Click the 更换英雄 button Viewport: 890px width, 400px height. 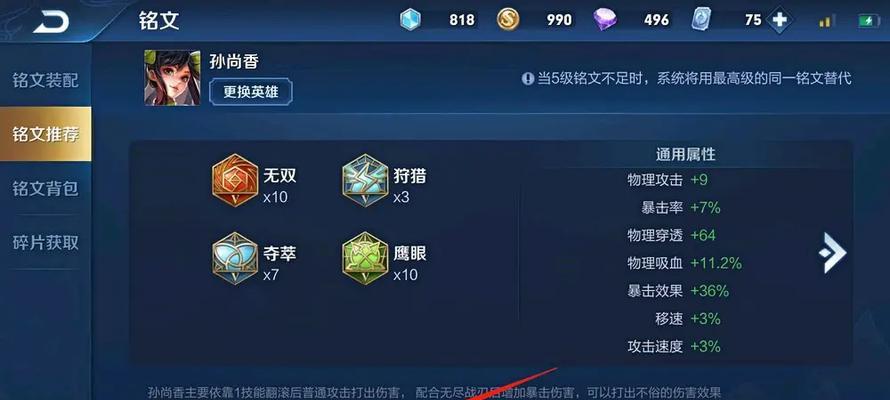pos(251,92)
